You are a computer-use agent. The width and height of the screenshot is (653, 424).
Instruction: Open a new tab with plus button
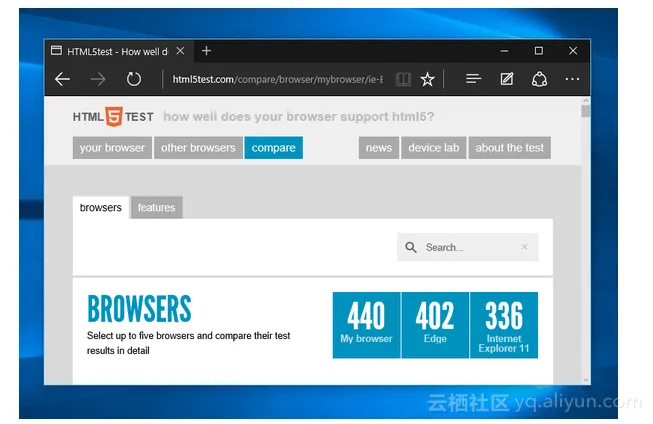(206, 51)
